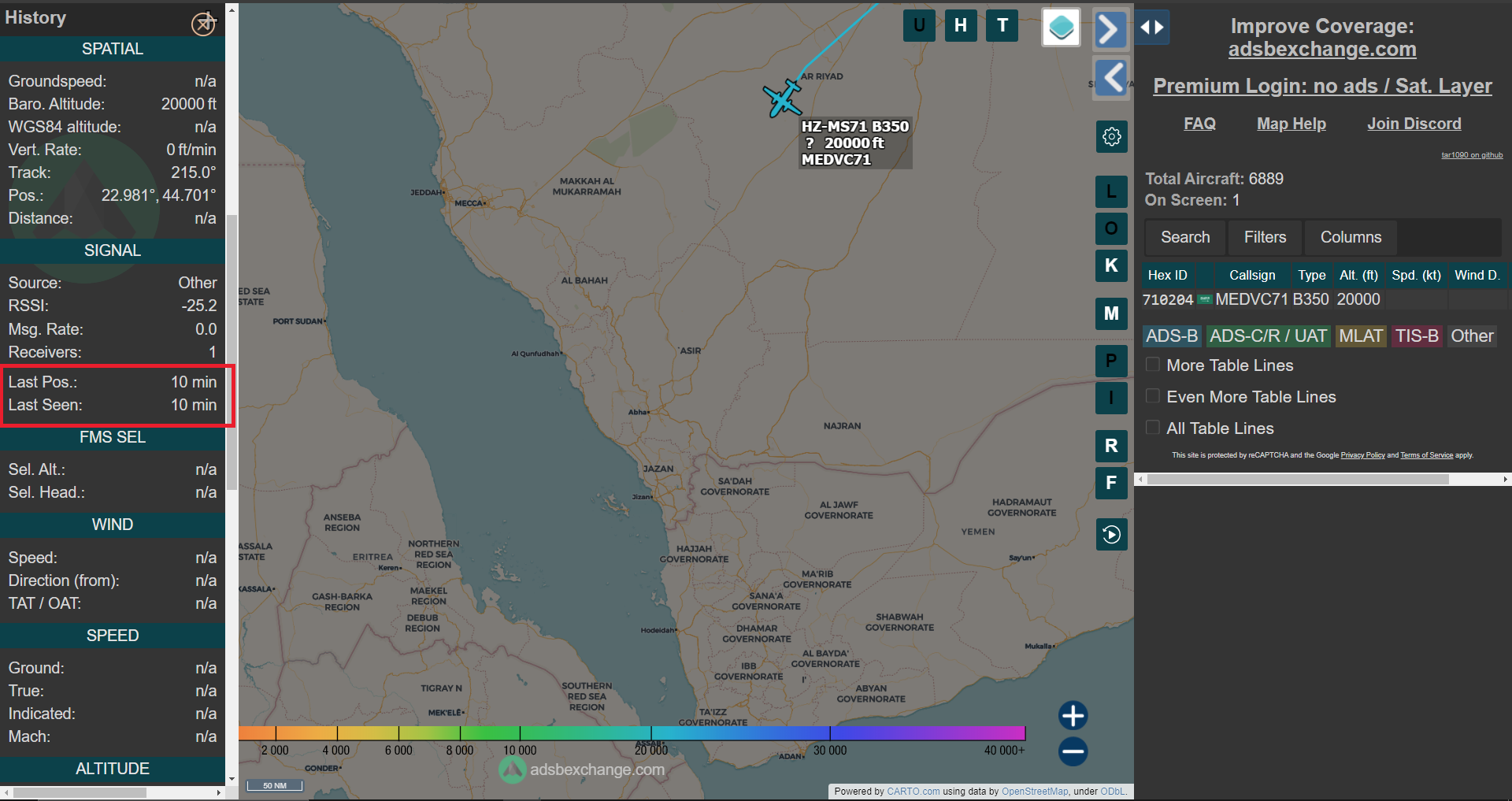The height and width of the screenshot is (801, 1512).
Task: Click the Pos. coordinates value 22.981°, 44.701°
Action: click(158, 195)
